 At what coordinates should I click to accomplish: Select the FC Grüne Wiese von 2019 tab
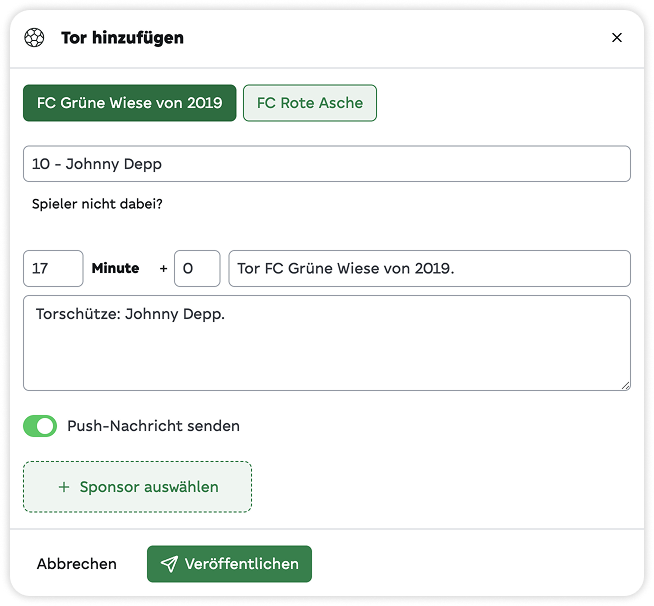pos(130,103)
